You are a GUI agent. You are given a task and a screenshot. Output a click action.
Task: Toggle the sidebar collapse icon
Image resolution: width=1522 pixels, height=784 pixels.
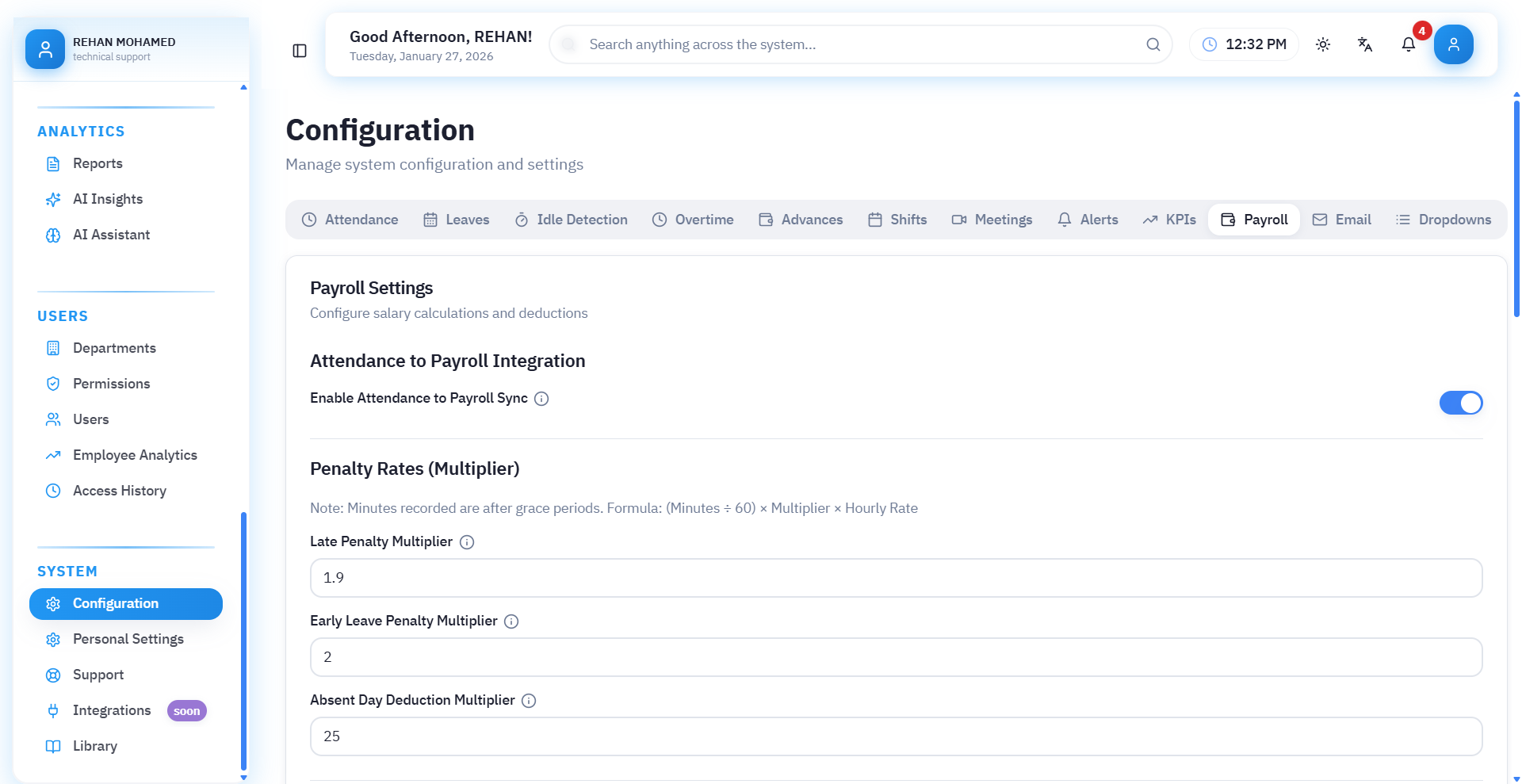pyautogui.click(x=300, y=51)
